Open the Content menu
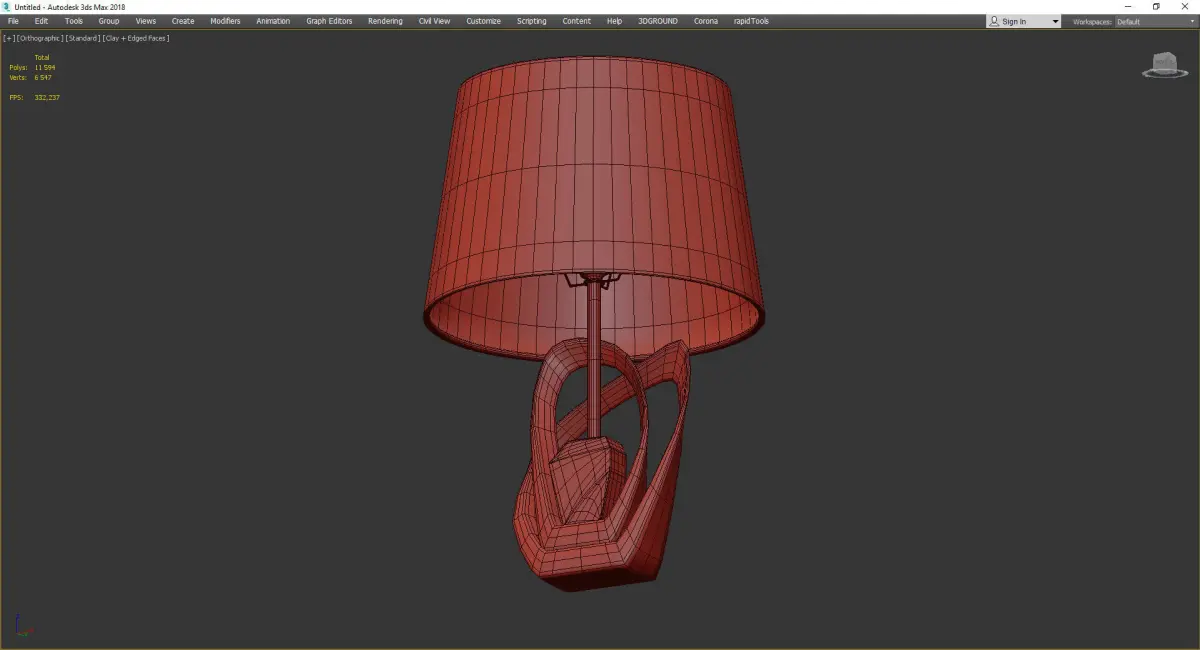The width and height of the screenshot is (1200, 650). (x=576, y=21)
